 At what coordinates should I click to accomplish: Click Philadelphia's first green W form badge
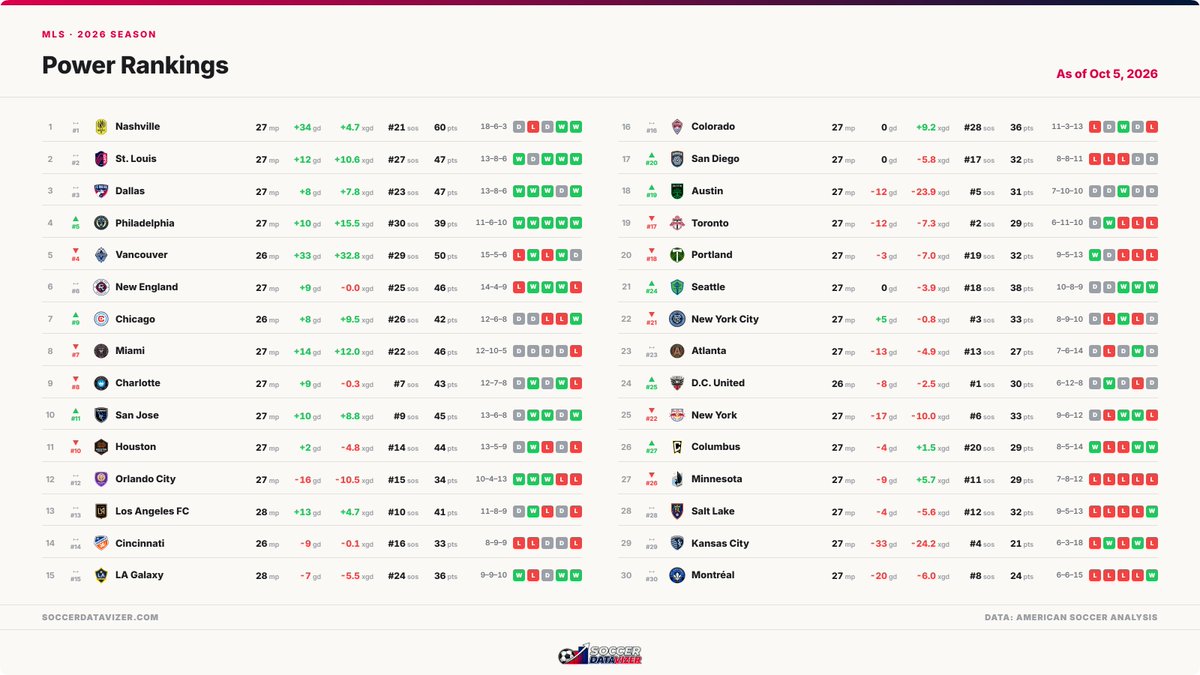(519, 223)
